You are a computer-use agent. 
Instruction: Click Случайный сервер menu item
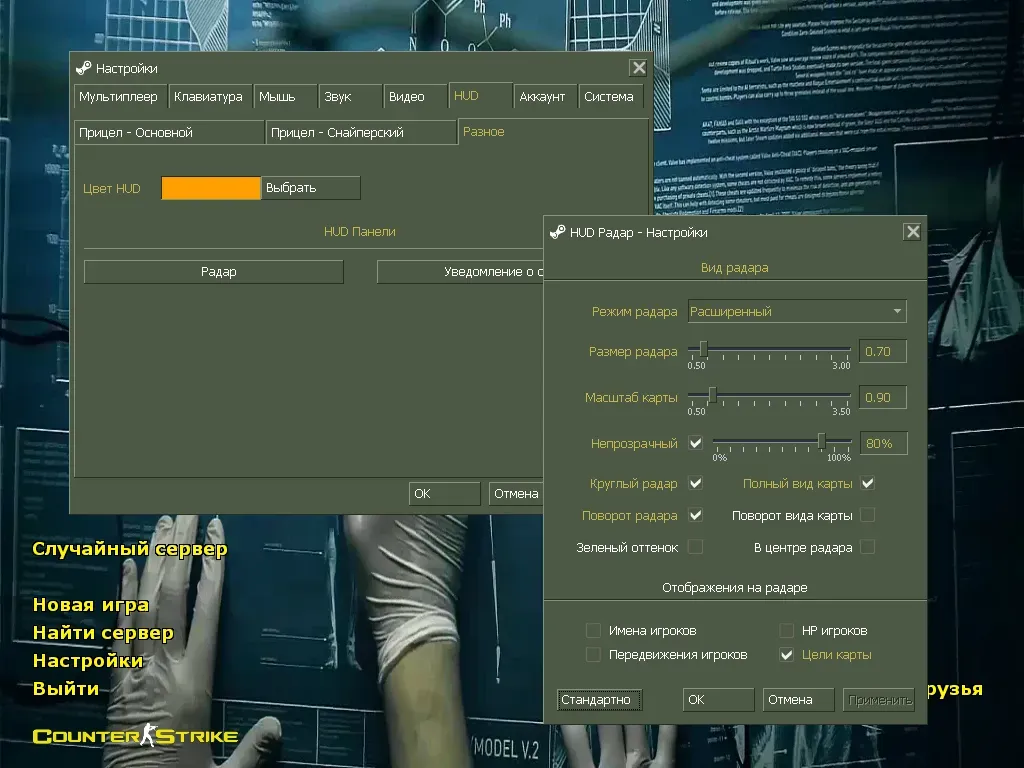129,549
